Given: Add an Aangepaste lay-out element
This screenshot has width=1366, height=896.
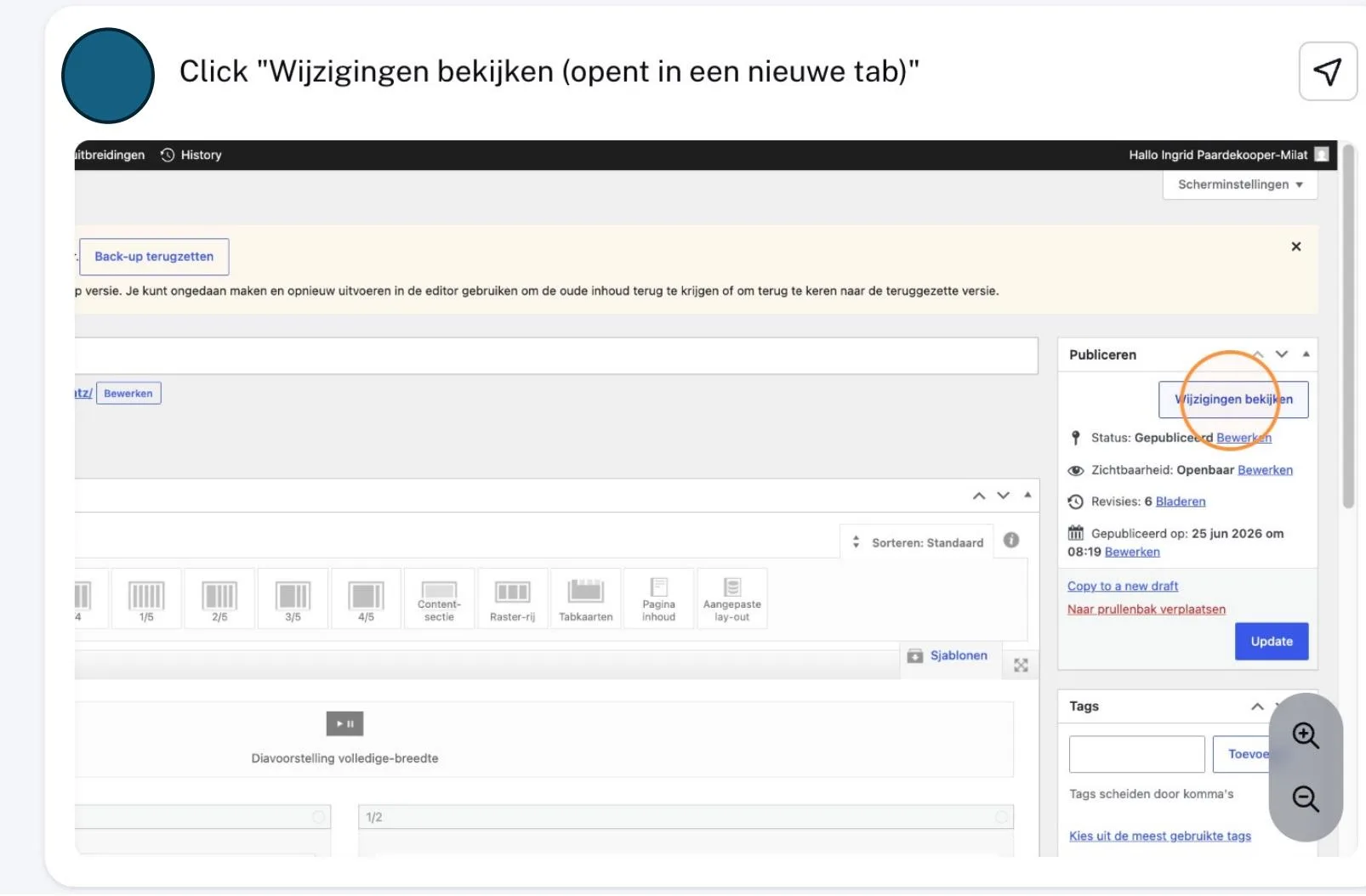Looking at the screenshot, I should click(731, 598).
